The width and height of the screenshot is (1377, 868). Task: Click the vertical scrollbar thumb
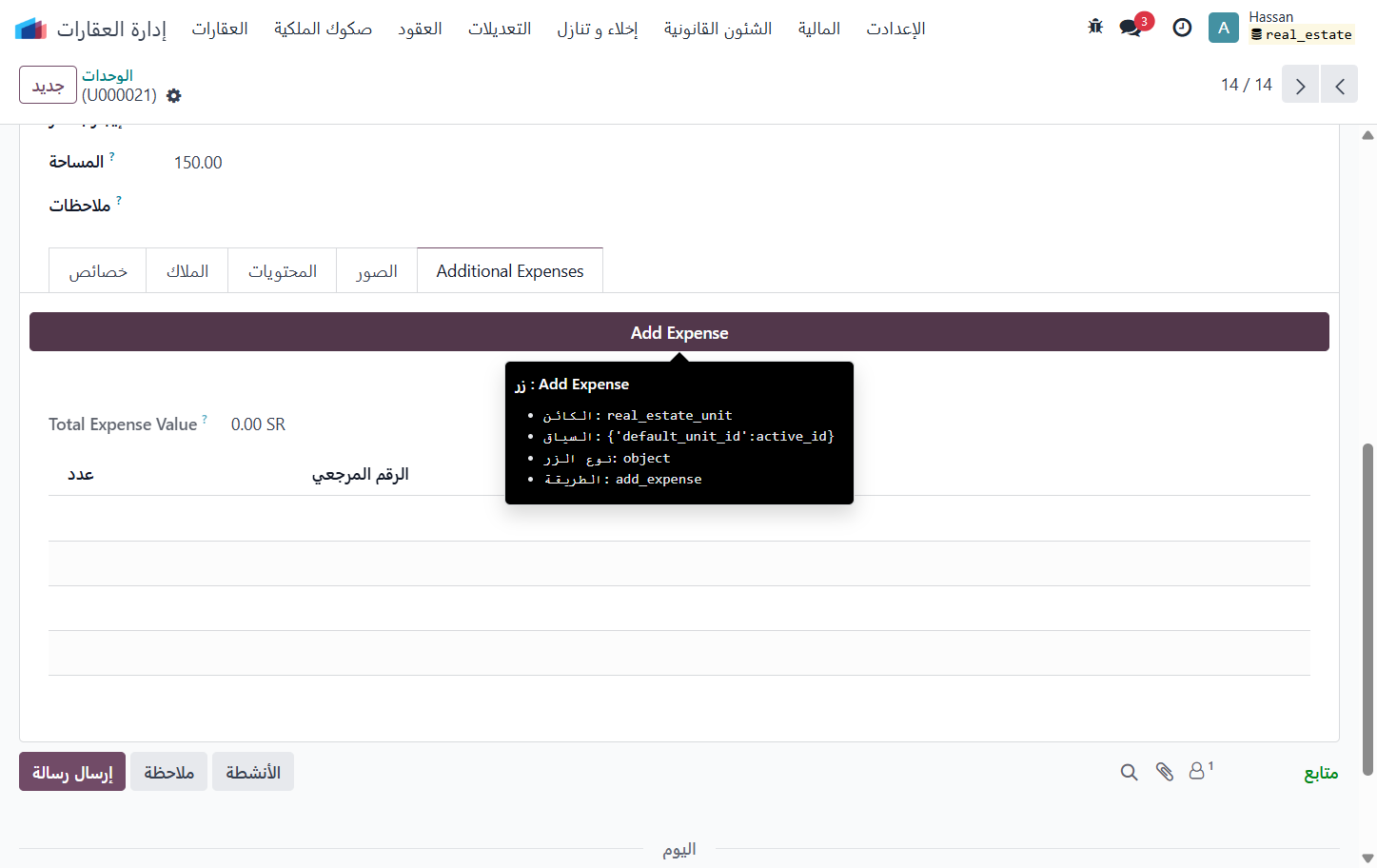(x=1367, y=609)
